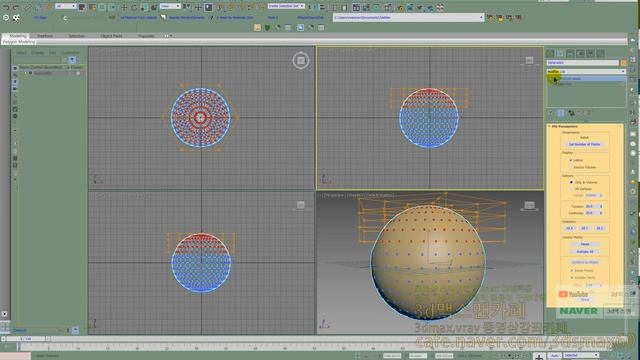Toggle Pin Stack button below modifier stack
This screenshot has width=640, height=360.
[550, 113]
